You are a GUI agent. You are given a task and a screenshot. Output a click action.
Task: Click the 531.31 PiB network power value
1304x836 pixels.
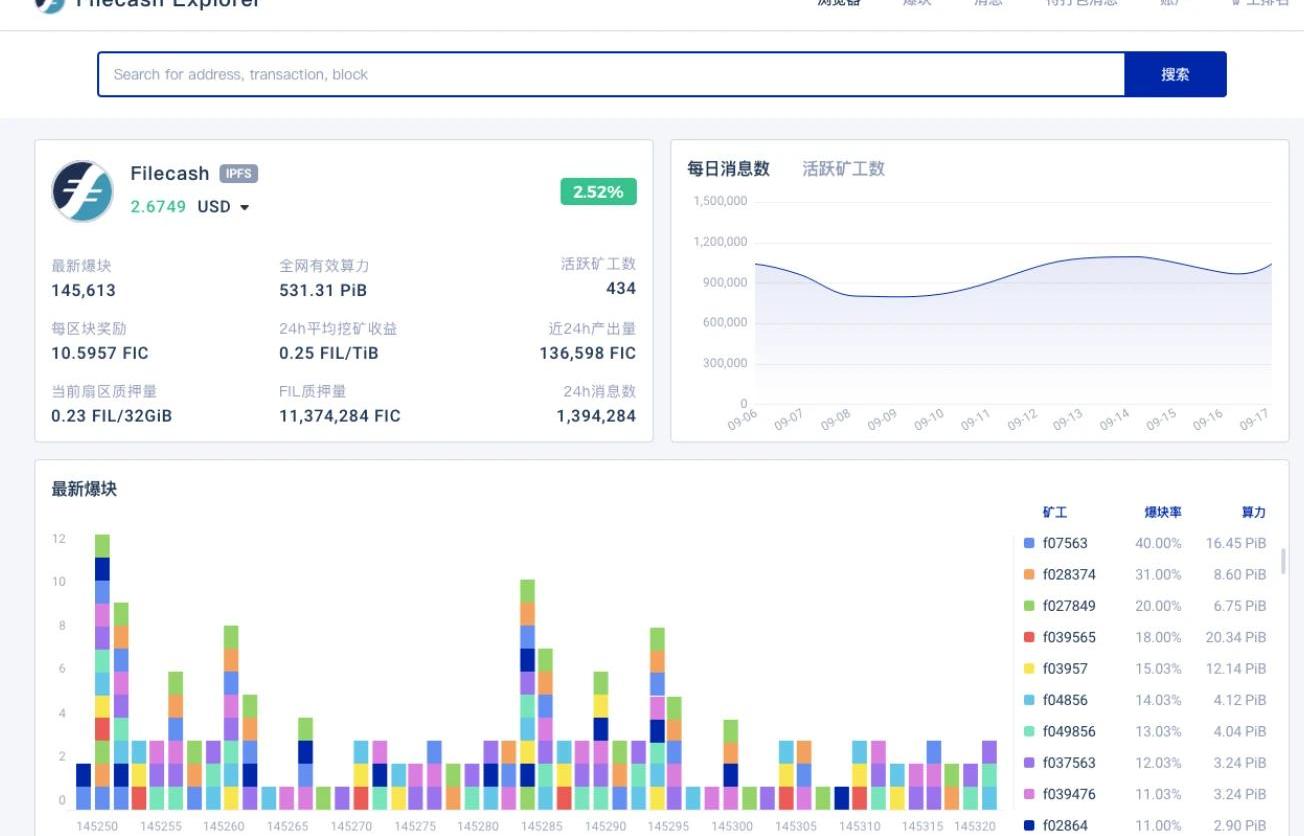[x=323, y=291]
